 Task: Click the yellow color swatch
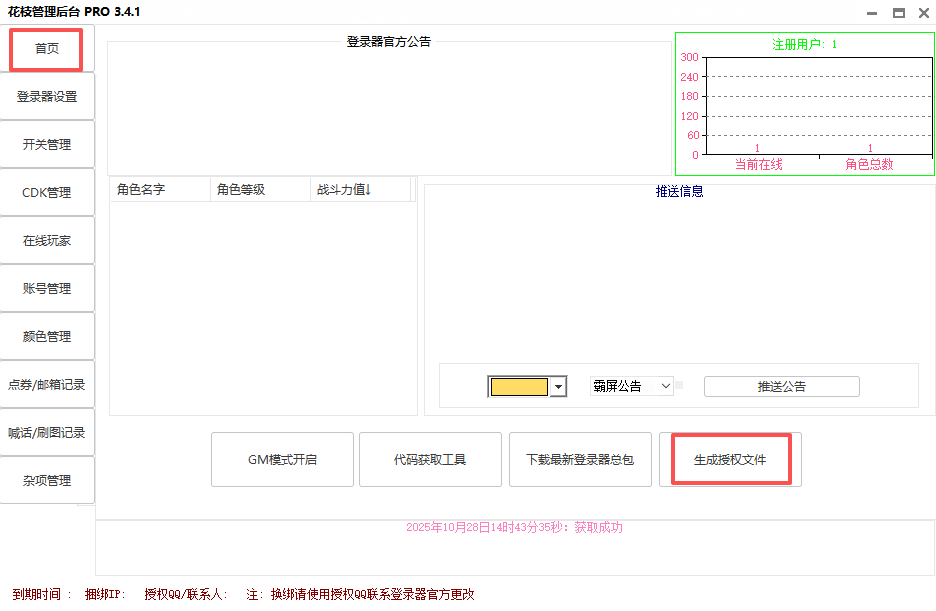pyautogui.click(x=518, y=387)
